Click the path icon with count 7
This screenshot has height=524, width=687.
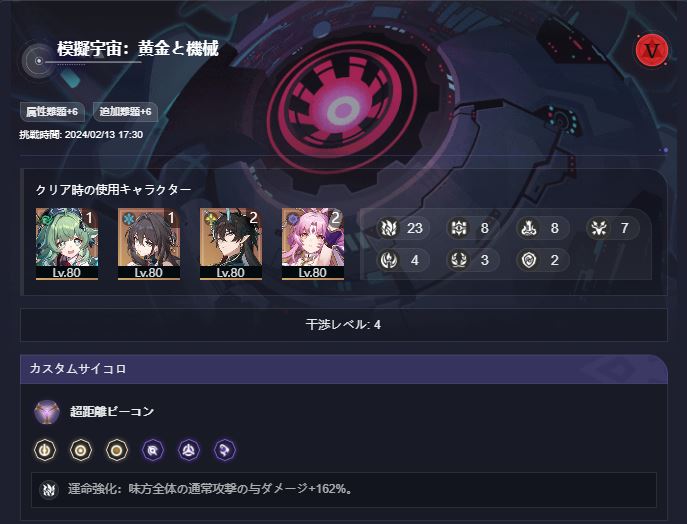pyautogui.click(x=599, y=228)
